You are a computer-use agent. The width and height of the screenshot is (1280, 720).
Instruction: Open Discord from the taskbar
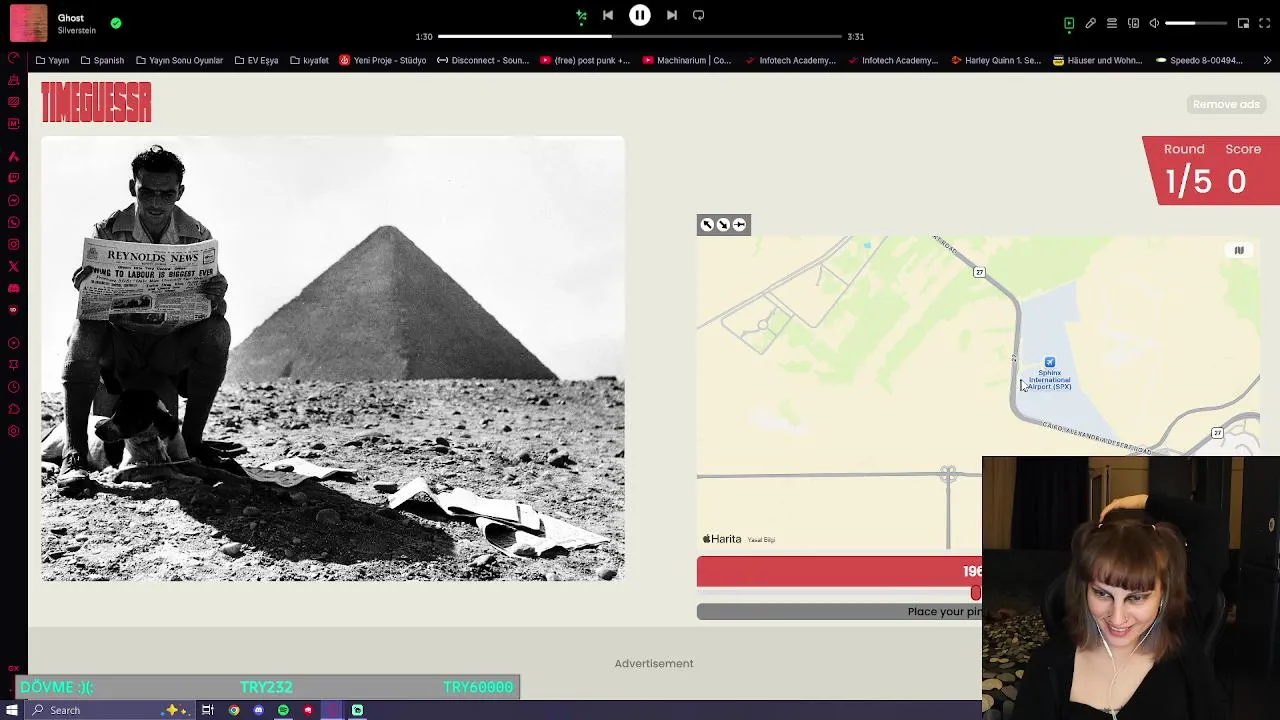point(259,710)
